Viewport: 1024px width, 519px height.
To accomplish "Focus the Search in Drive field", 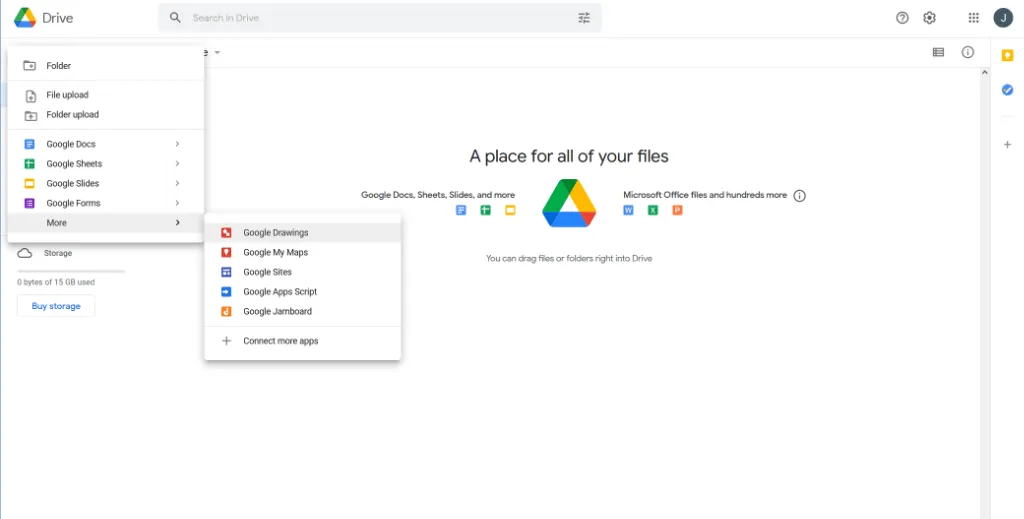I will 379,18.
